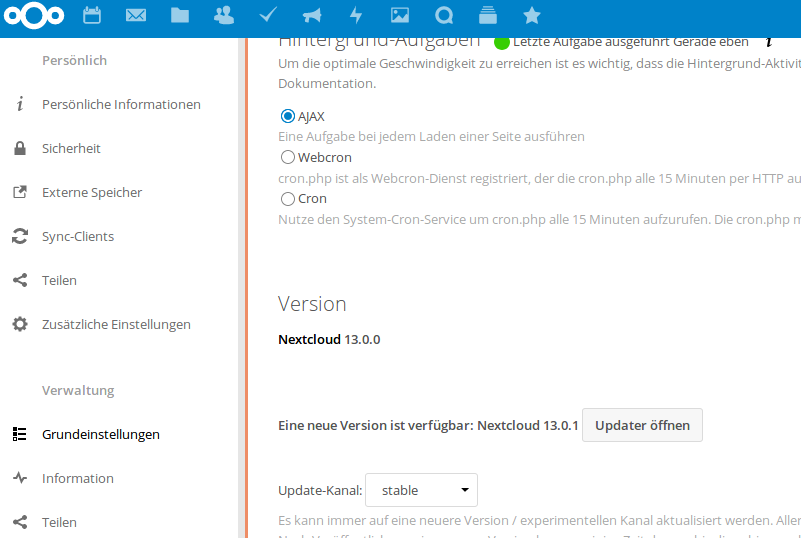The image size is (801, 538).
Task: Click the Information pulse icon
Action: coord(20,478)
